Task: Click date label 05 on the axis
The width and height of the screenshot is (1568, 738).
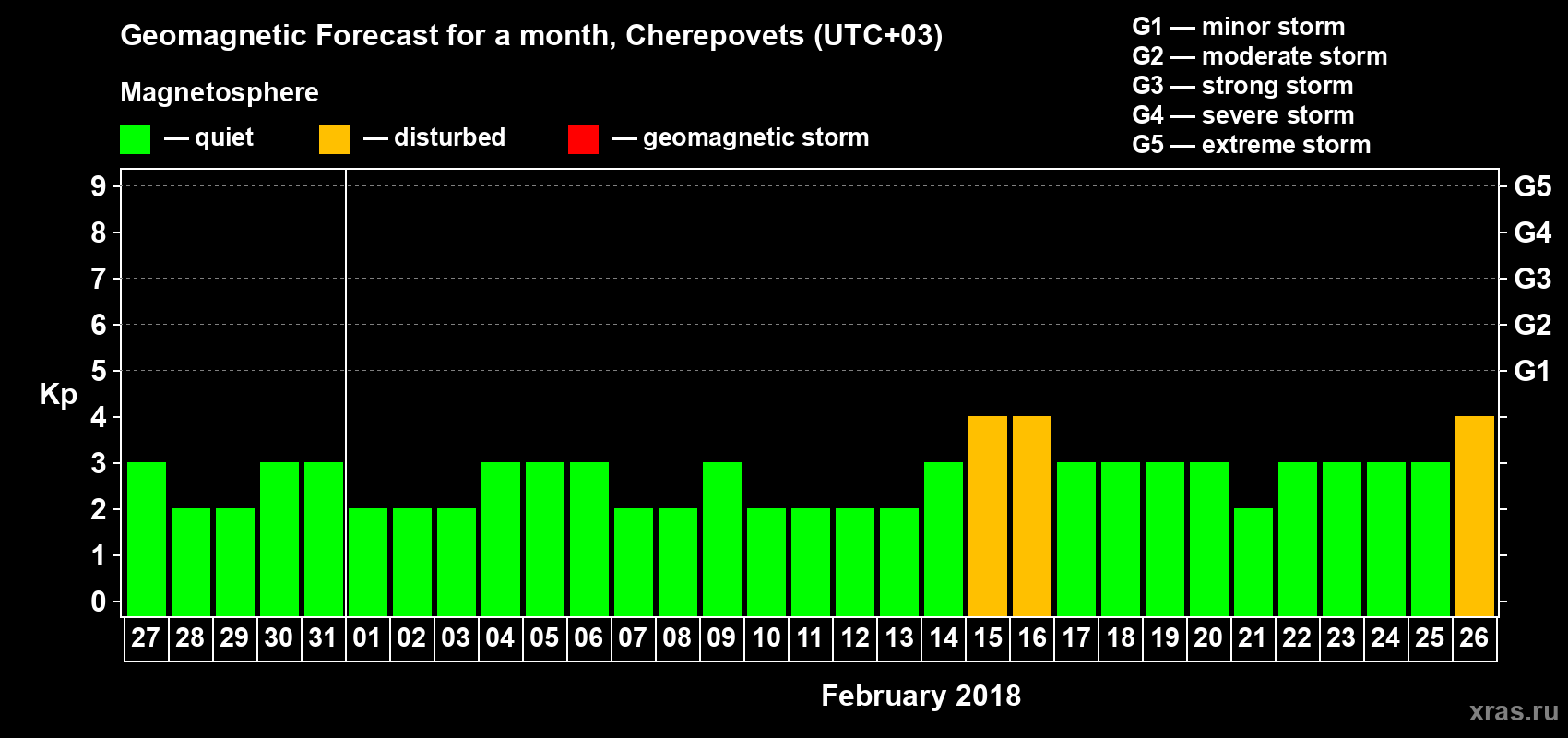Action: (x=544, y=638)
